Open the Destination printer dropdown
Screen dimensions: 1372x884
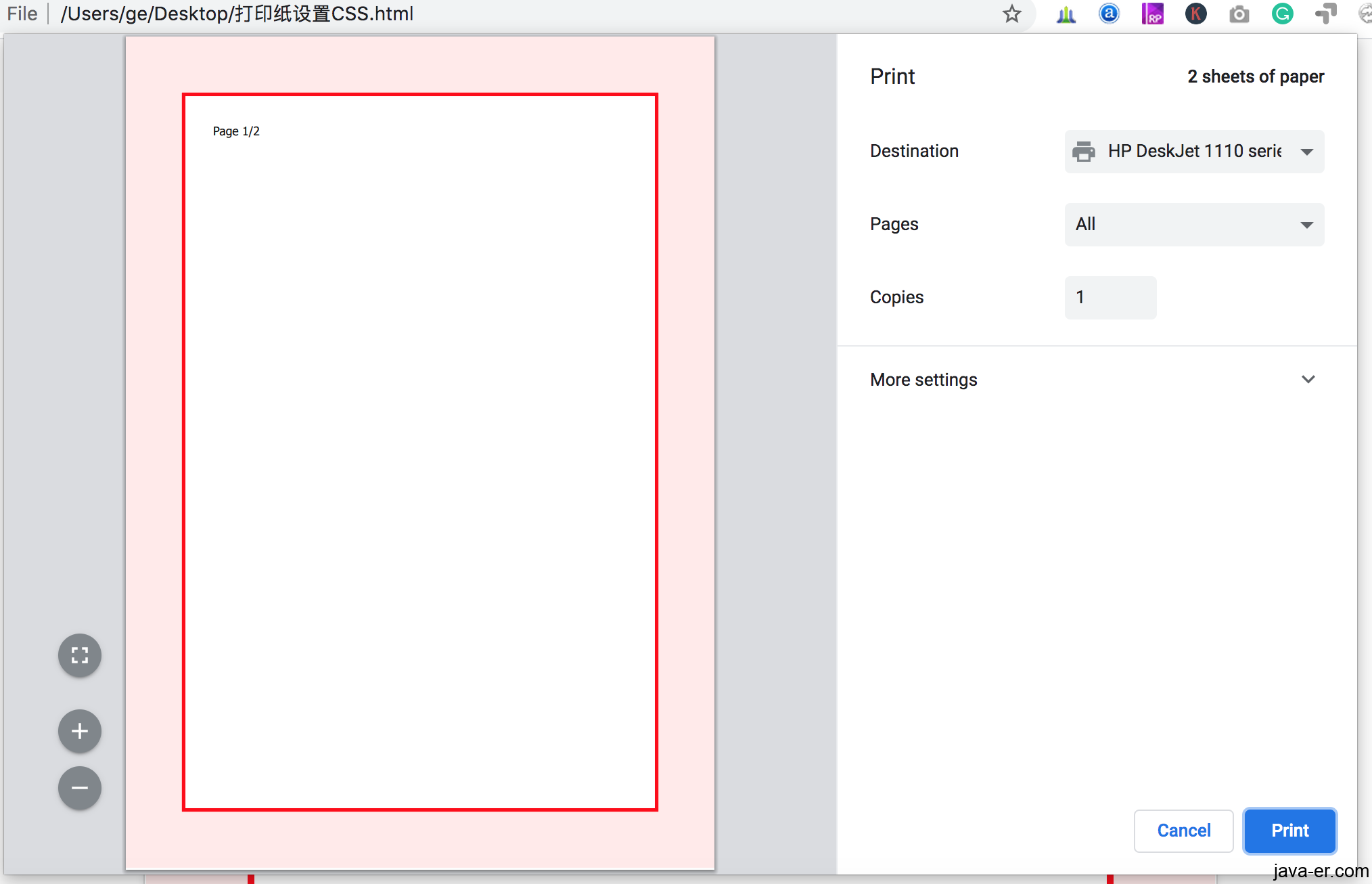point(1193,151)
